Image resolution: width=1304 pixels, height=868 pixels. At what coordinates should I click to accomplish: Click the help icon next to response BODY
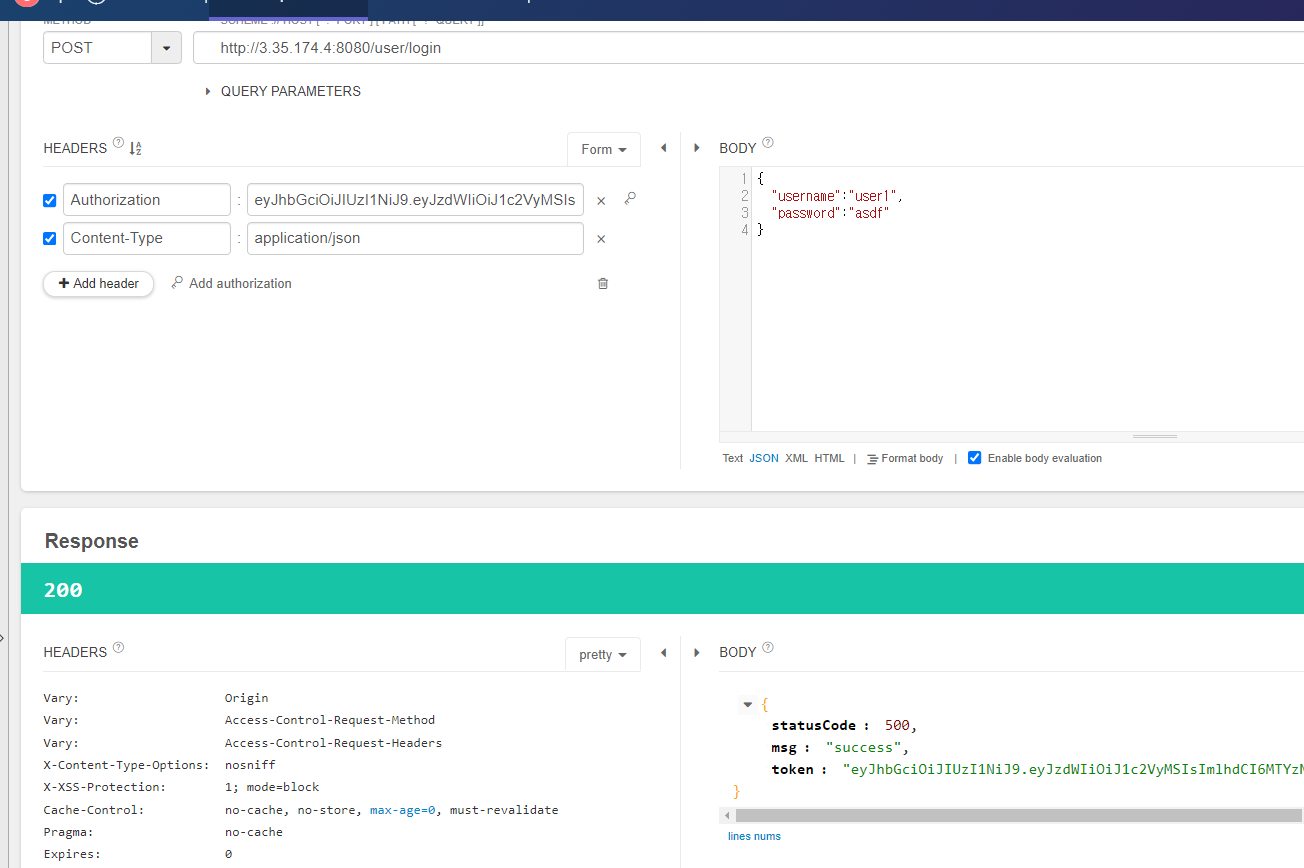pos(767,646)
